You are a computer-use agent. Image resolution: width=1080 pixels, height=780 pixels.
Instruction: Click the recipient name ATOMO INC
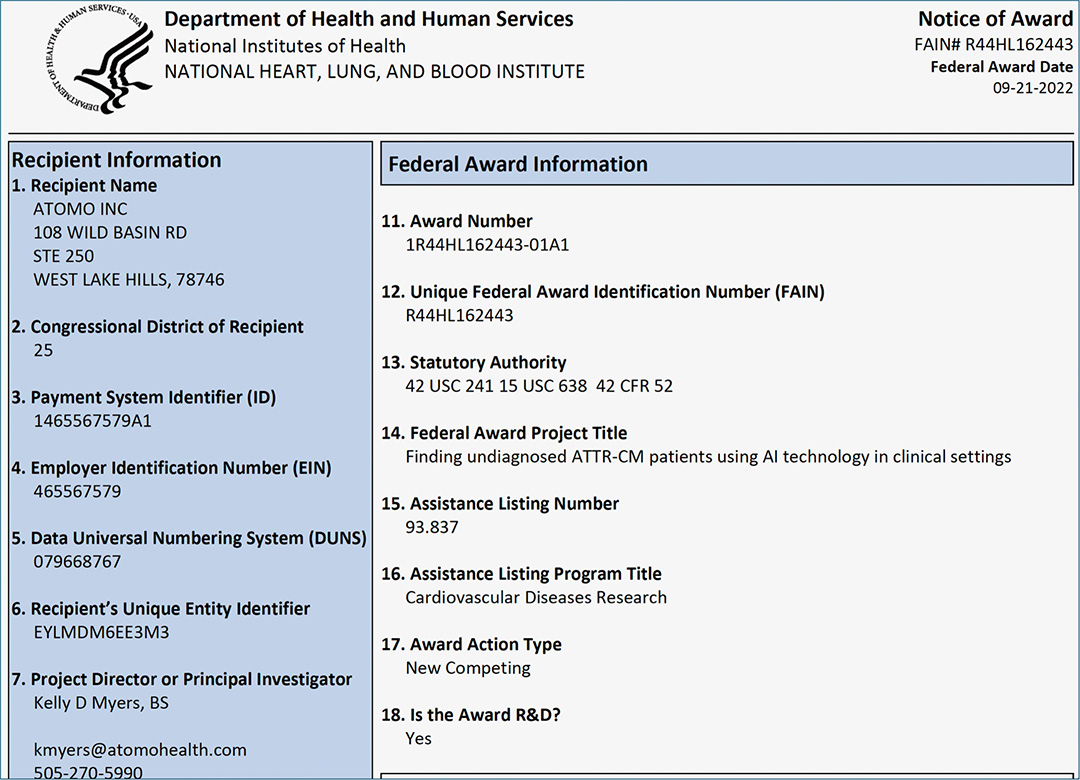80,209
